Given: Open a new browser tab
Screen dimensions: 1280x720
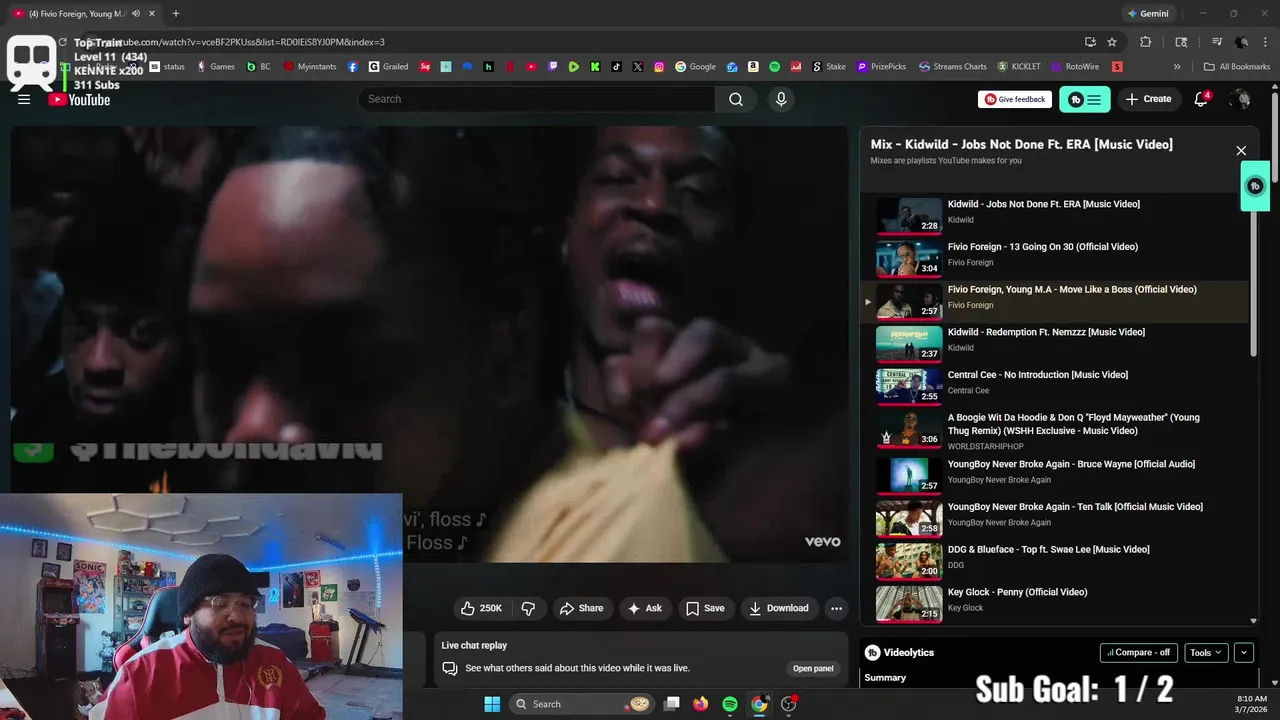Looking at the screenshot, I should (x=176, y=14).
